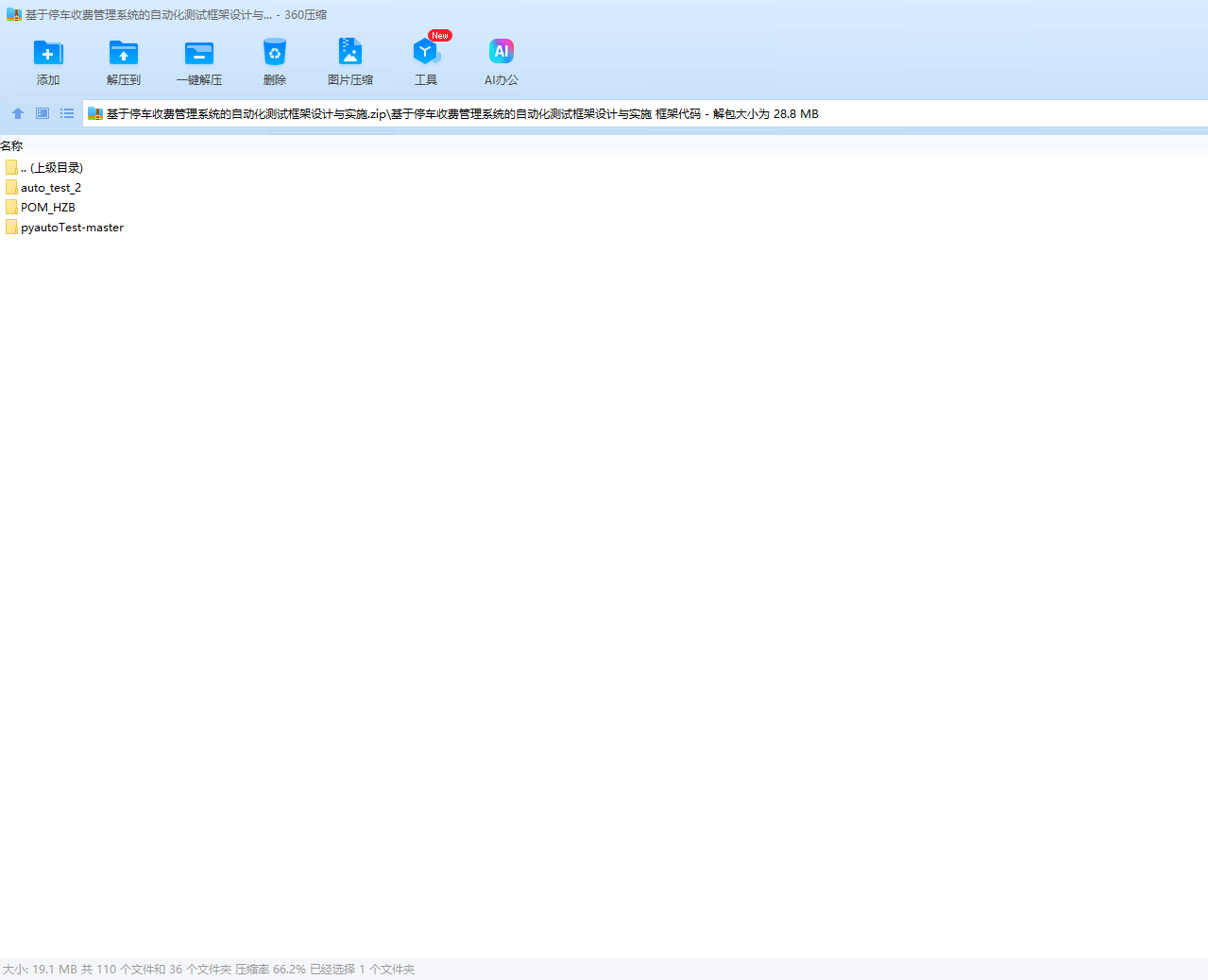Sort files by the 名称 column header
The height and width of the screenshot is (980, 1208).
[12, 146]
